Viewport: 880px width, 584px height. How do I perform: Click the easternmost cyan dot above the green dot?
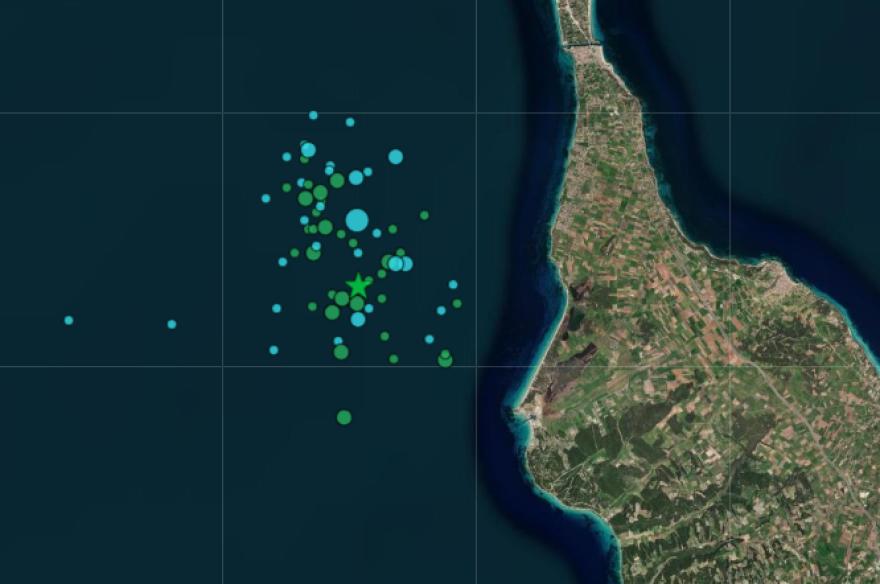(453, 285)
